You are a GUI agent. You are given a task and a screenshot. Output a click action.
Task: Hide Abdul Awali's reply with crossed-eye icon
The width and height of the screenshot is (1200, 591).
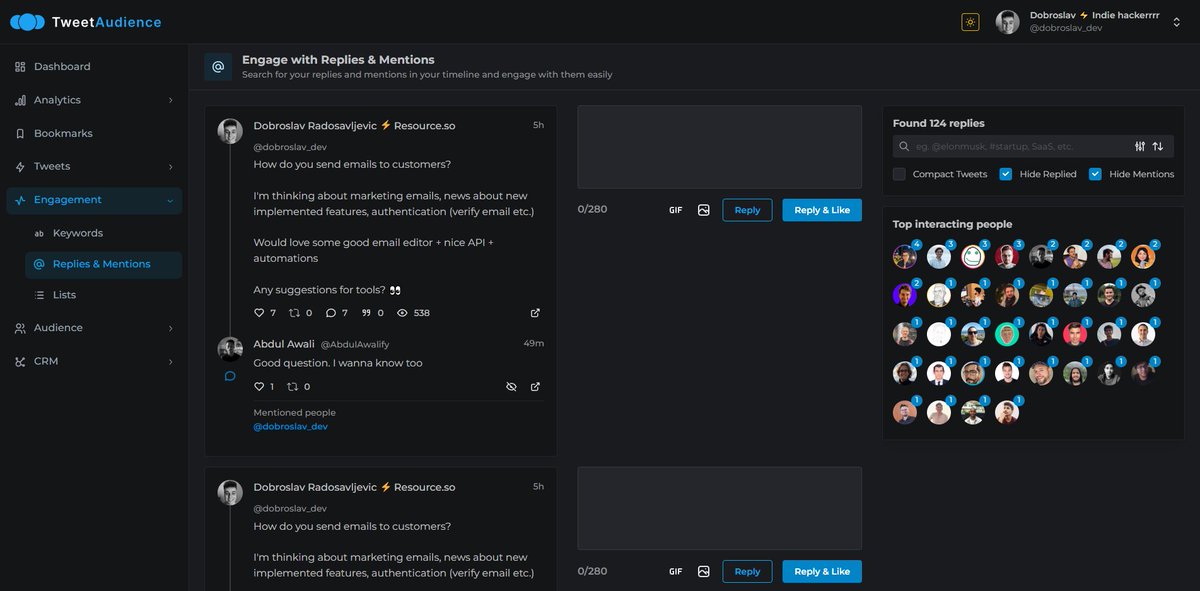tap(511, 386)
